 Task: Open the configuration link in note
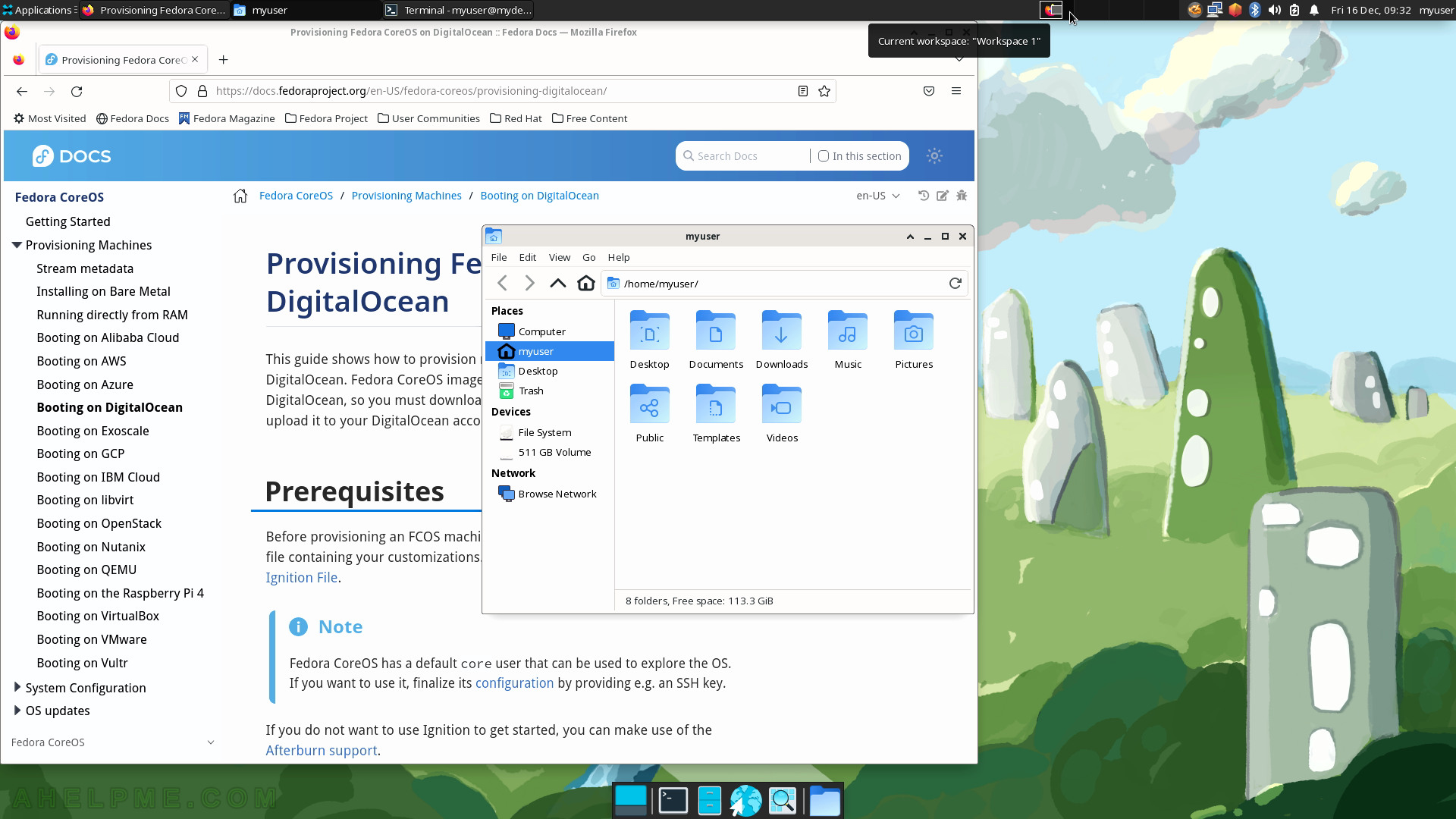[514, 682]
